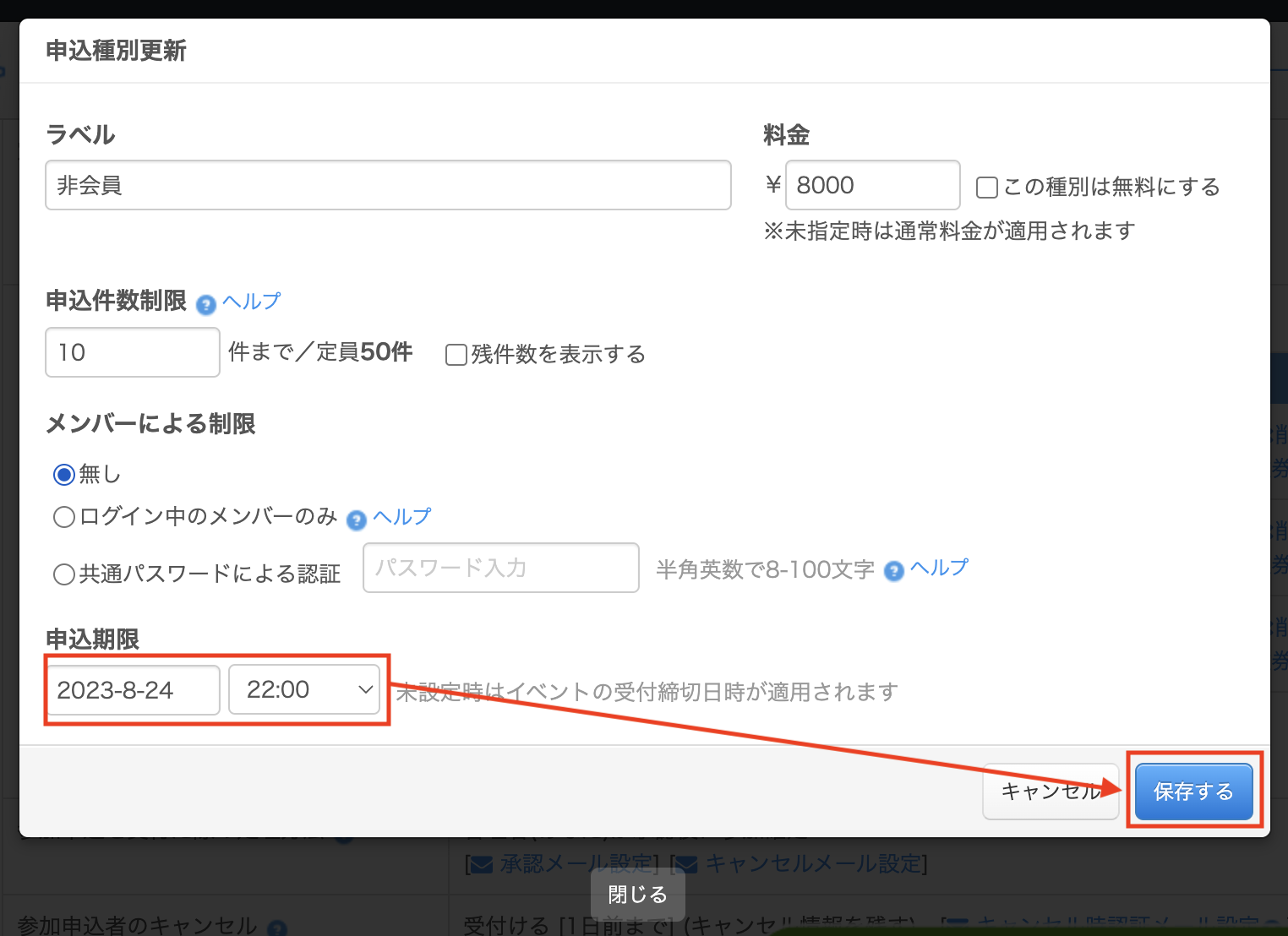Click the キャンセル button
The width and height of the screenshot is (1288, 936).
click(x=1051, y=792)
